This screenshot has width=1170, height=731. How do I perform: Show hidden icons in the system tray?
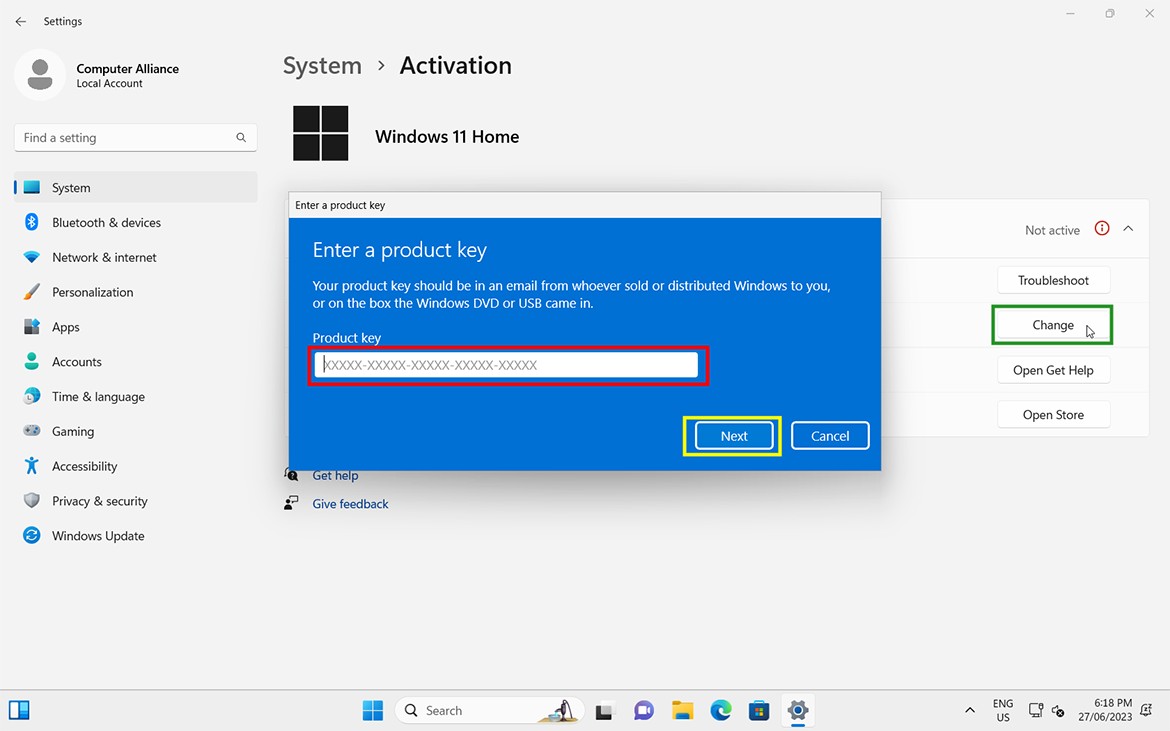pos(969,710)
